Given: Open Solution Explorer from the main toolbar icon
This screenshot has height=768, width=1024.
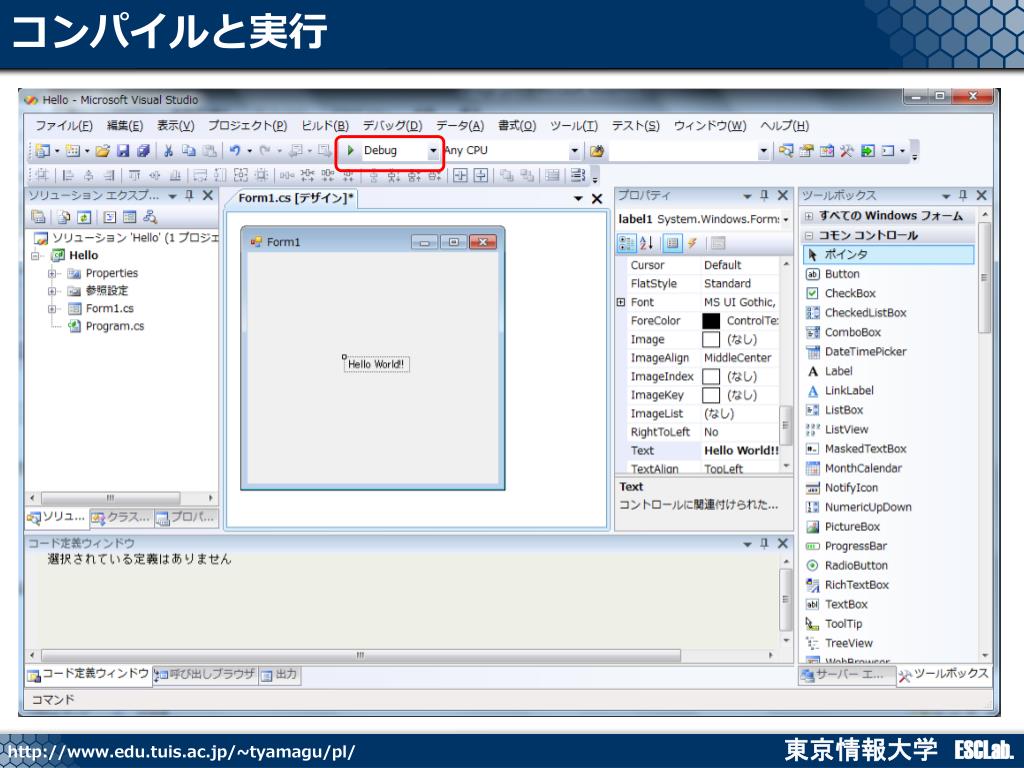Looking at the screenshot, I should click(x=786, y=151).
